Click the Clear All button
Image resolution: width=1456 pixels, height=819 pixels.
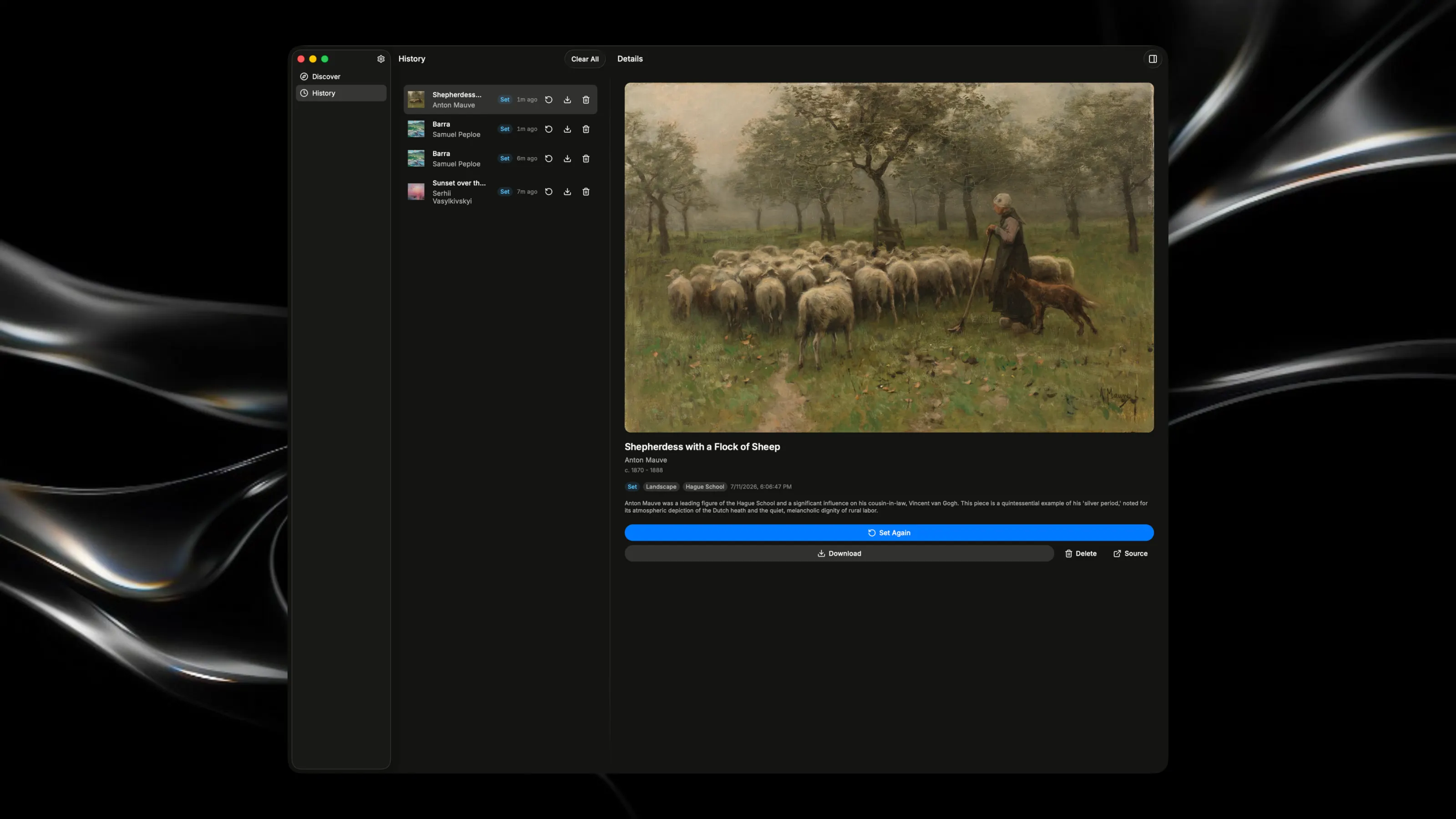pyautogui.click(x=584, y=59)
